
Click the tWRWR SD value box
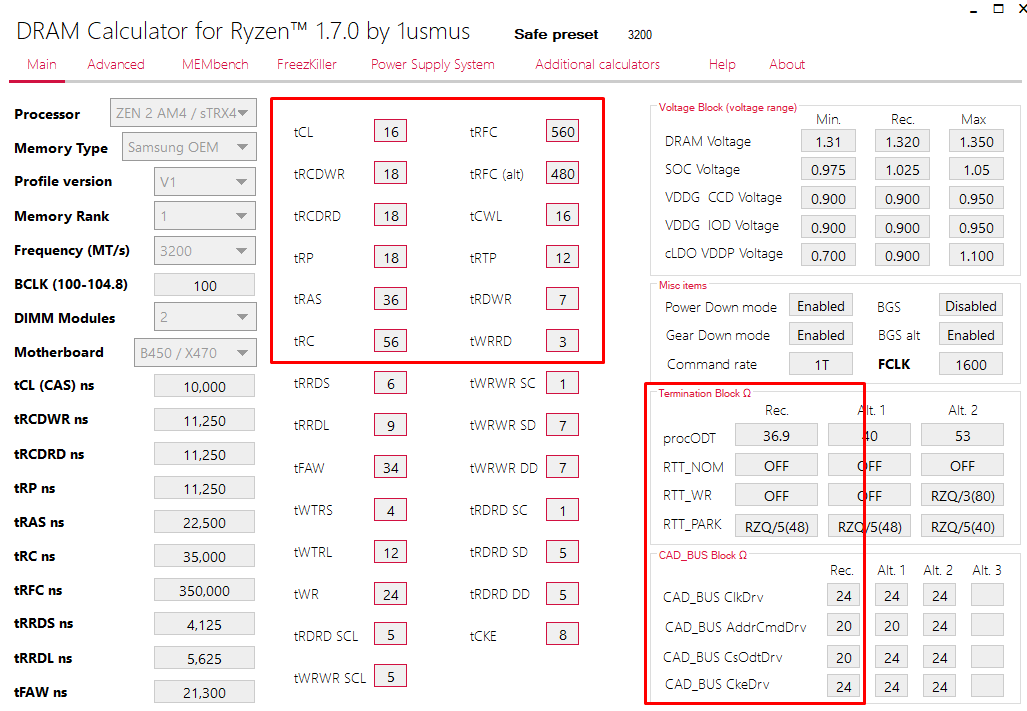click(x=563, y=424)
